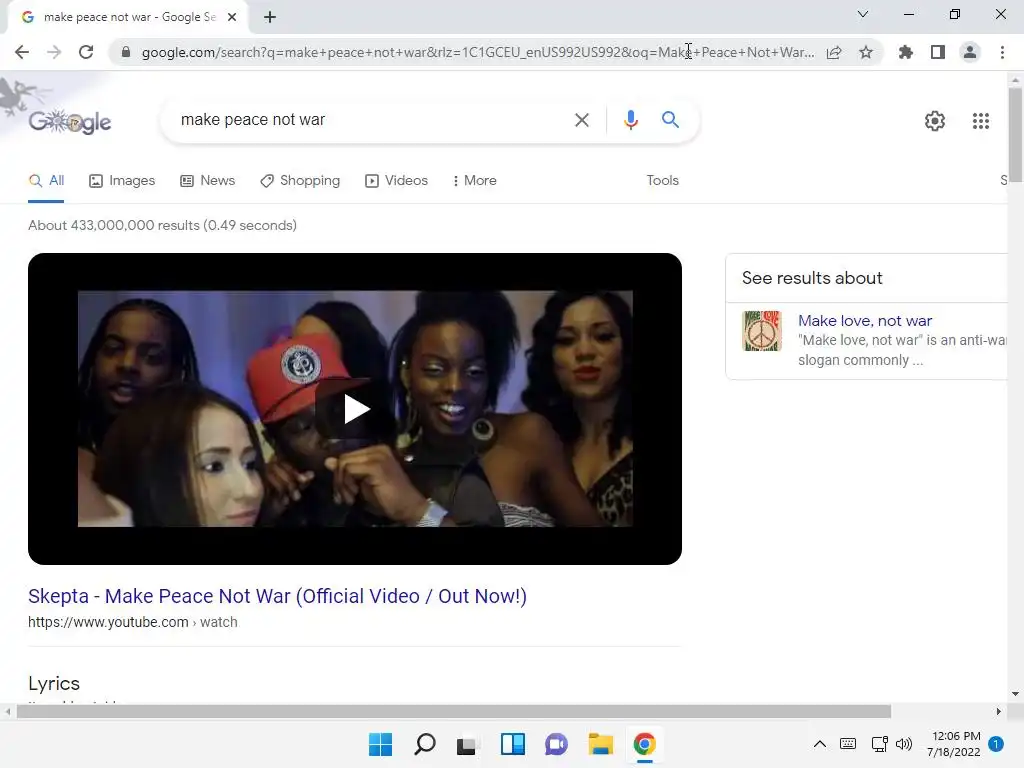
Task: Start voice search with microphone
Action: (630, 120)
